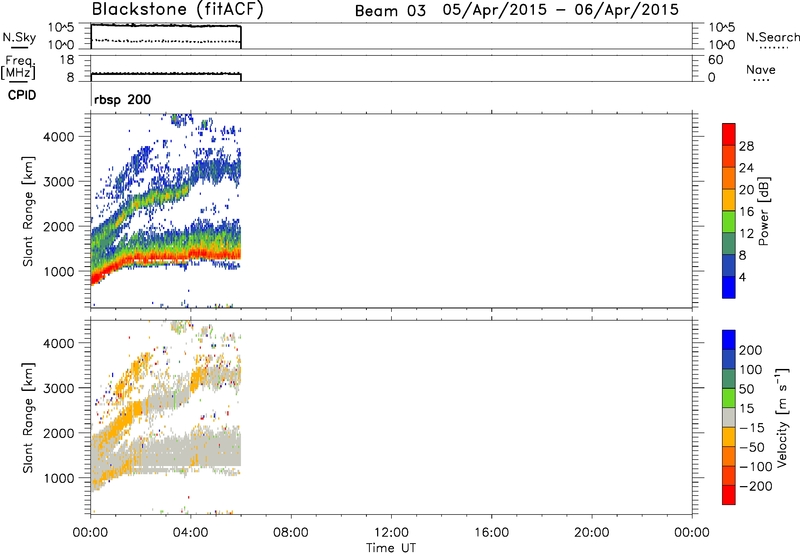Click the Freq. [MHz] axis label
Image resolution: width=800 pixels, height=554 pixels.
pyautogui.click(x=18, y=67)
